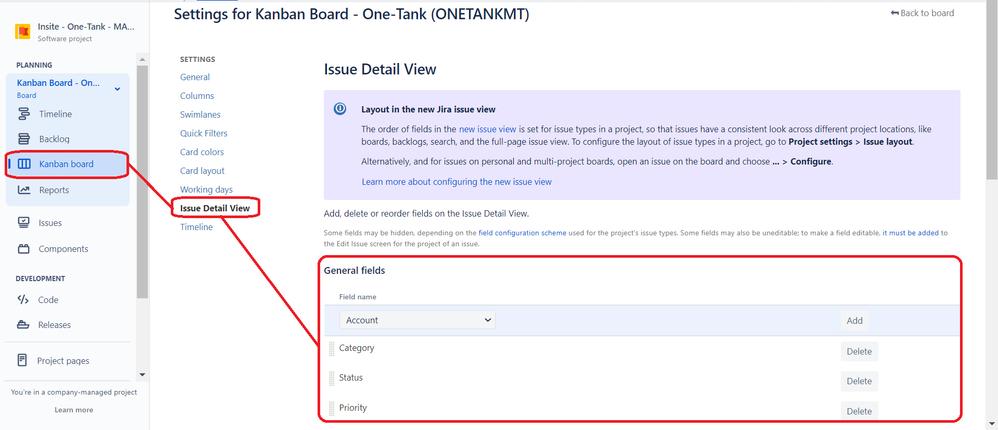
Task: Select the General settings tab
Action: [x=195, y=77]
